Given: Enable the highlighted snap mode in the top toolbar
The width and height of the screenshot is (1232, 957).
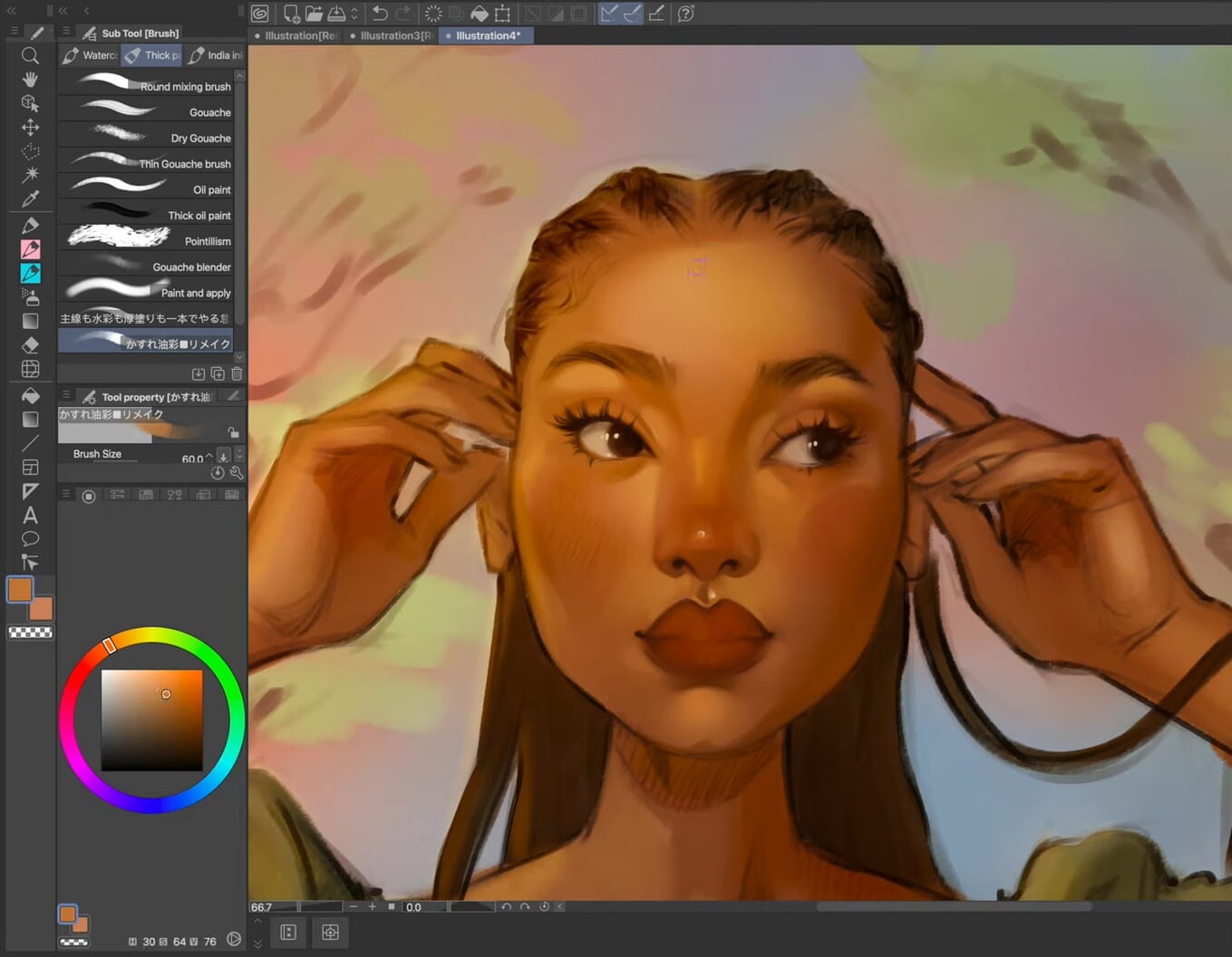Looking at the screenshot, I should click(x=632, y=13).
